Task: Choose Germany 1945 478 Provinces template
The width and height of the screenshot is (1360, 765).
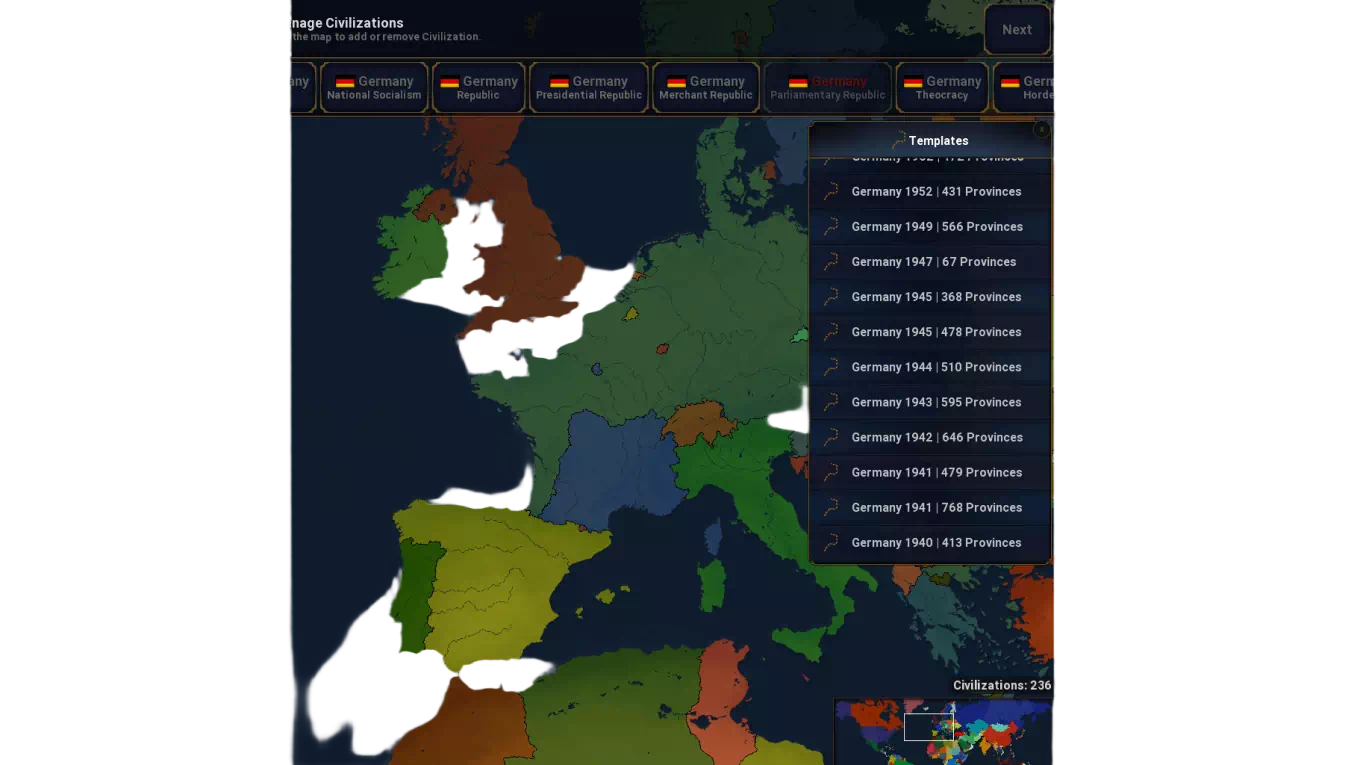Action: pyautogui.click(x=936, y=332)
